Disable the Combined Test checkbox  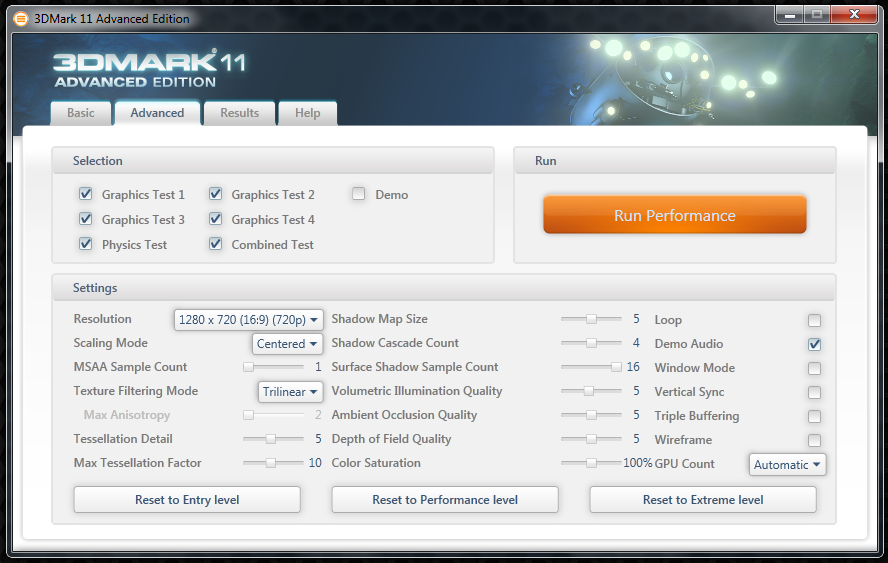coord(215,244)
